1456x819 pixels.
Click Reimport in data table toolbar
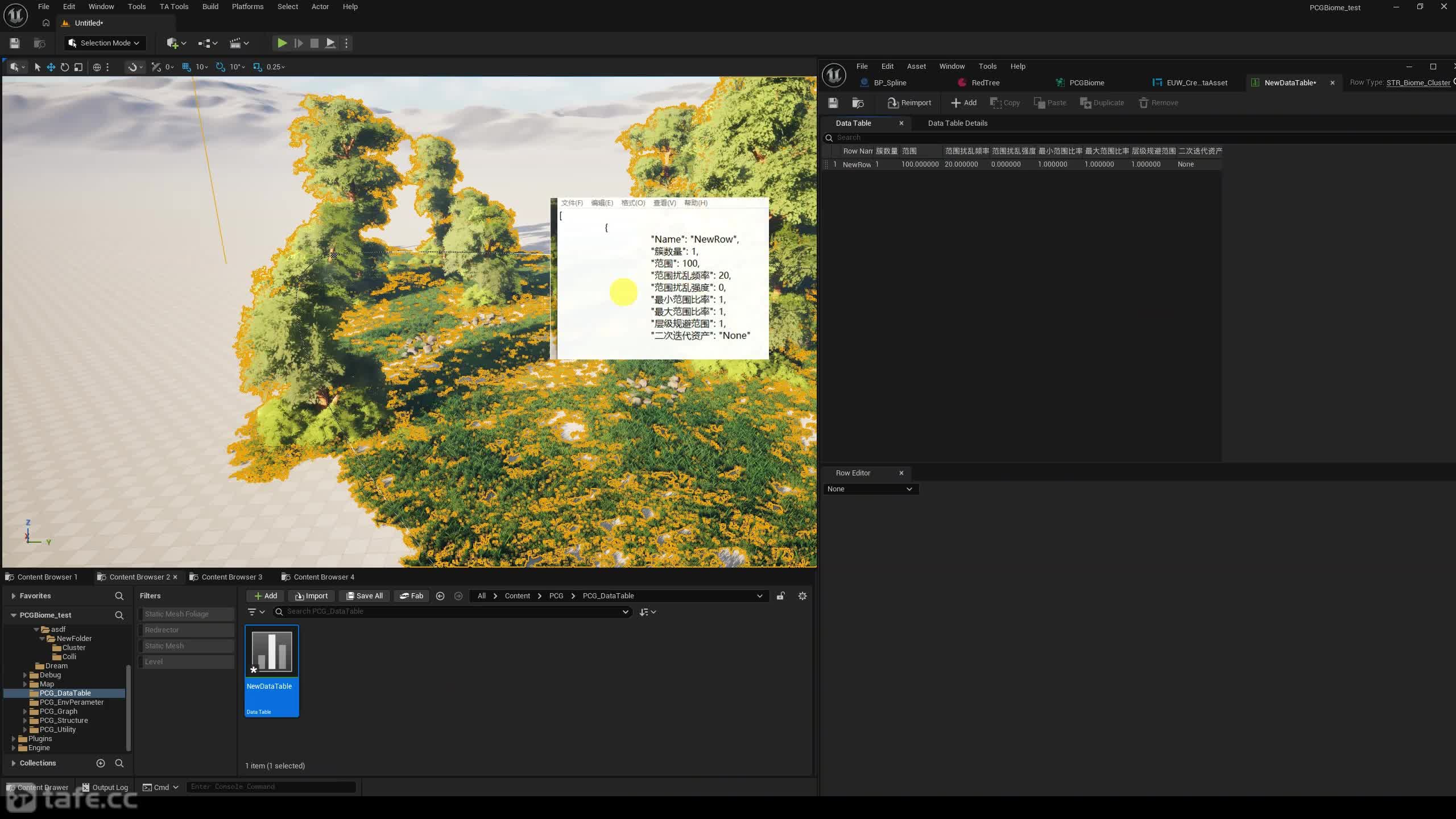tap(909, 103)
